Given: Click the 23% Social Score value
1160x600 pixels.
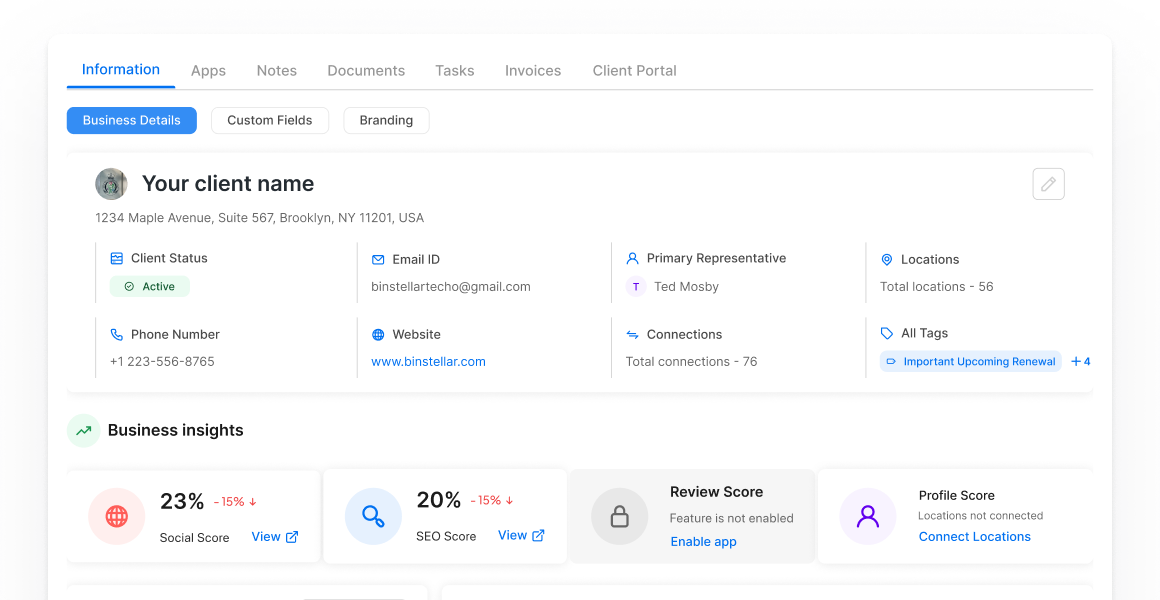Looking at the screenshot, I should pos(182,501).
